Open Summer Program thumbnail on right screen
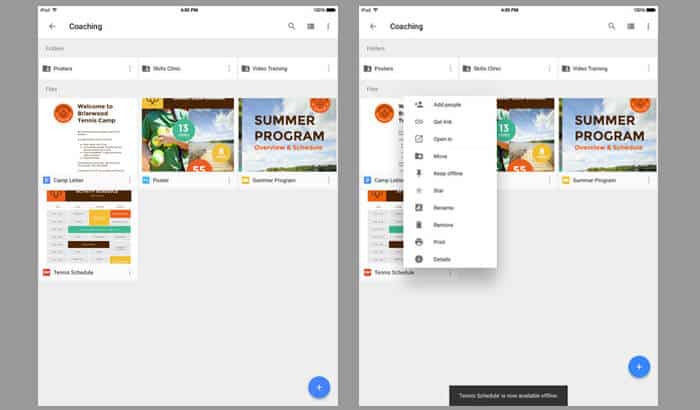The width and height of the screenshot is (700, 410). (608, 135)
